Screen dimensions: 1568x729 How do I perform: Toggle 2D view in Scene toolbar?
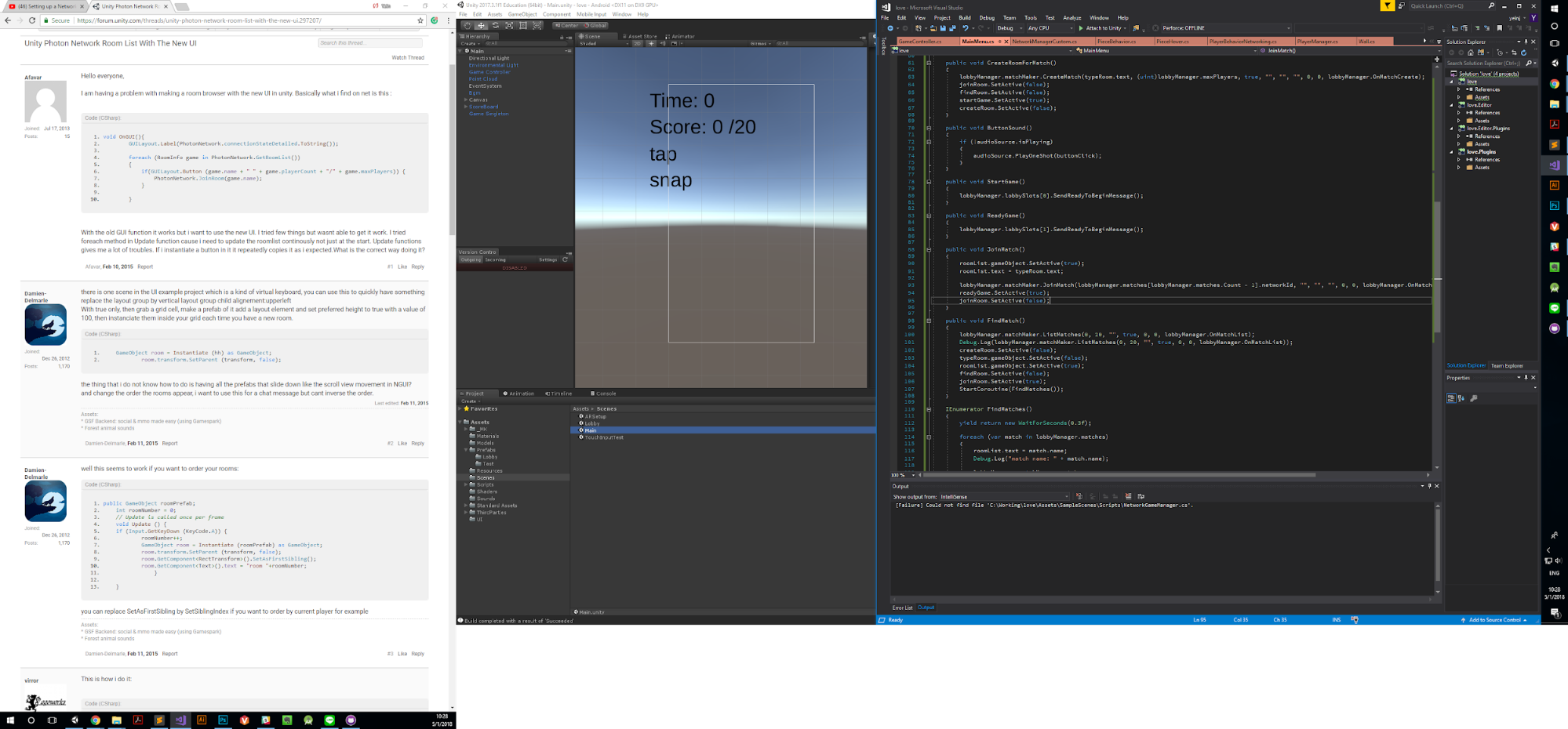637,43
